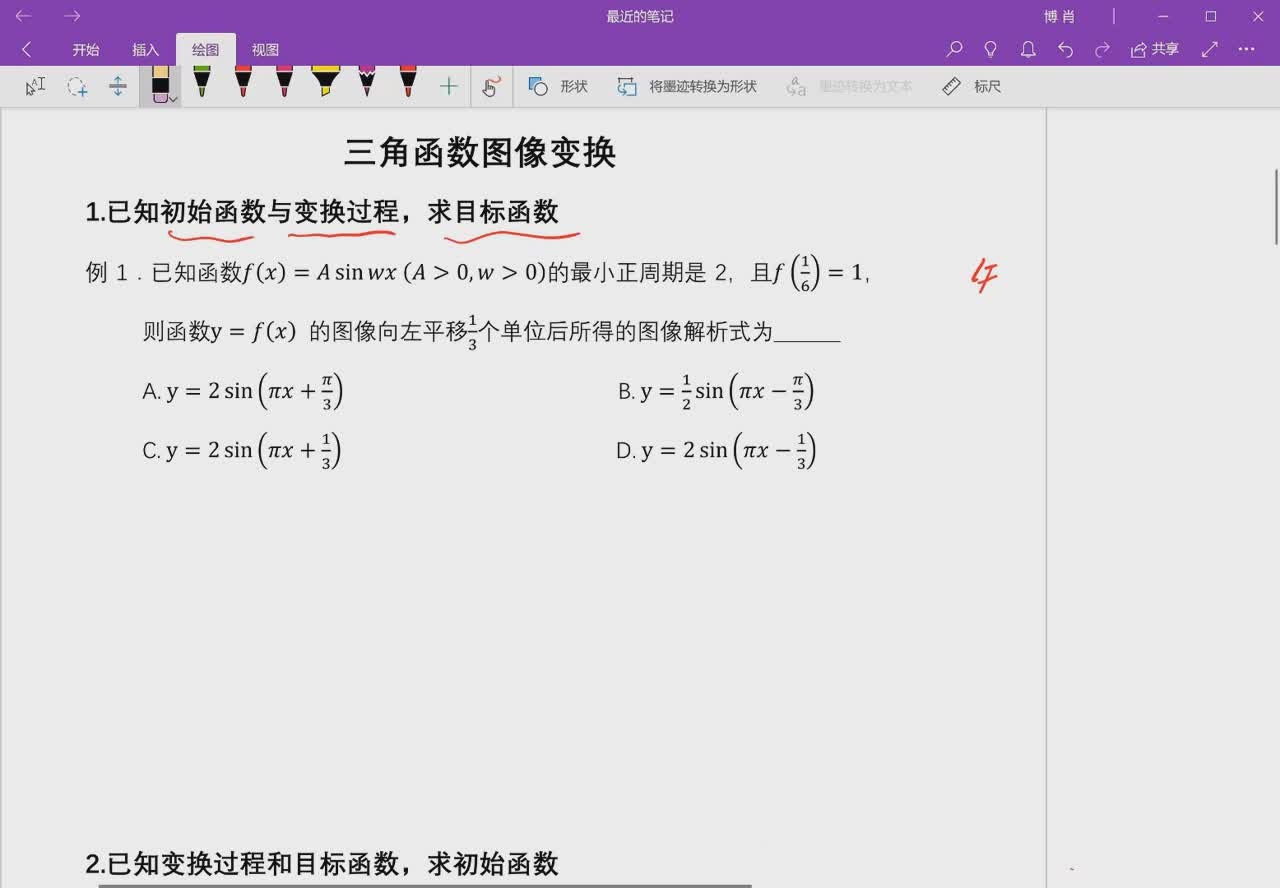Maximize the OneNote window
Viewport: 1280px width, 888px height.
tap(1211, 16)
